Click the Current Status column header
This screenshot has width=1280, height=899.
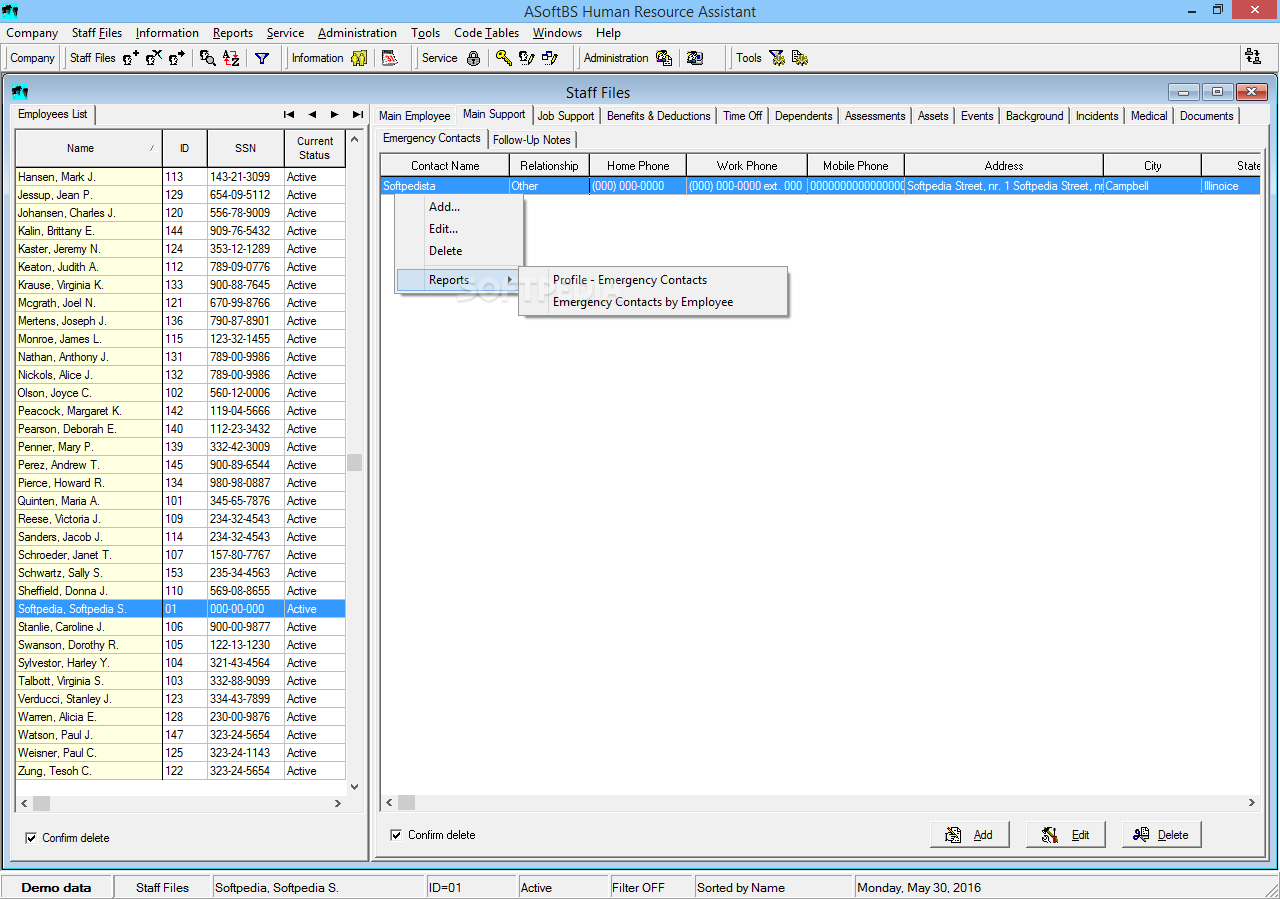314,149
